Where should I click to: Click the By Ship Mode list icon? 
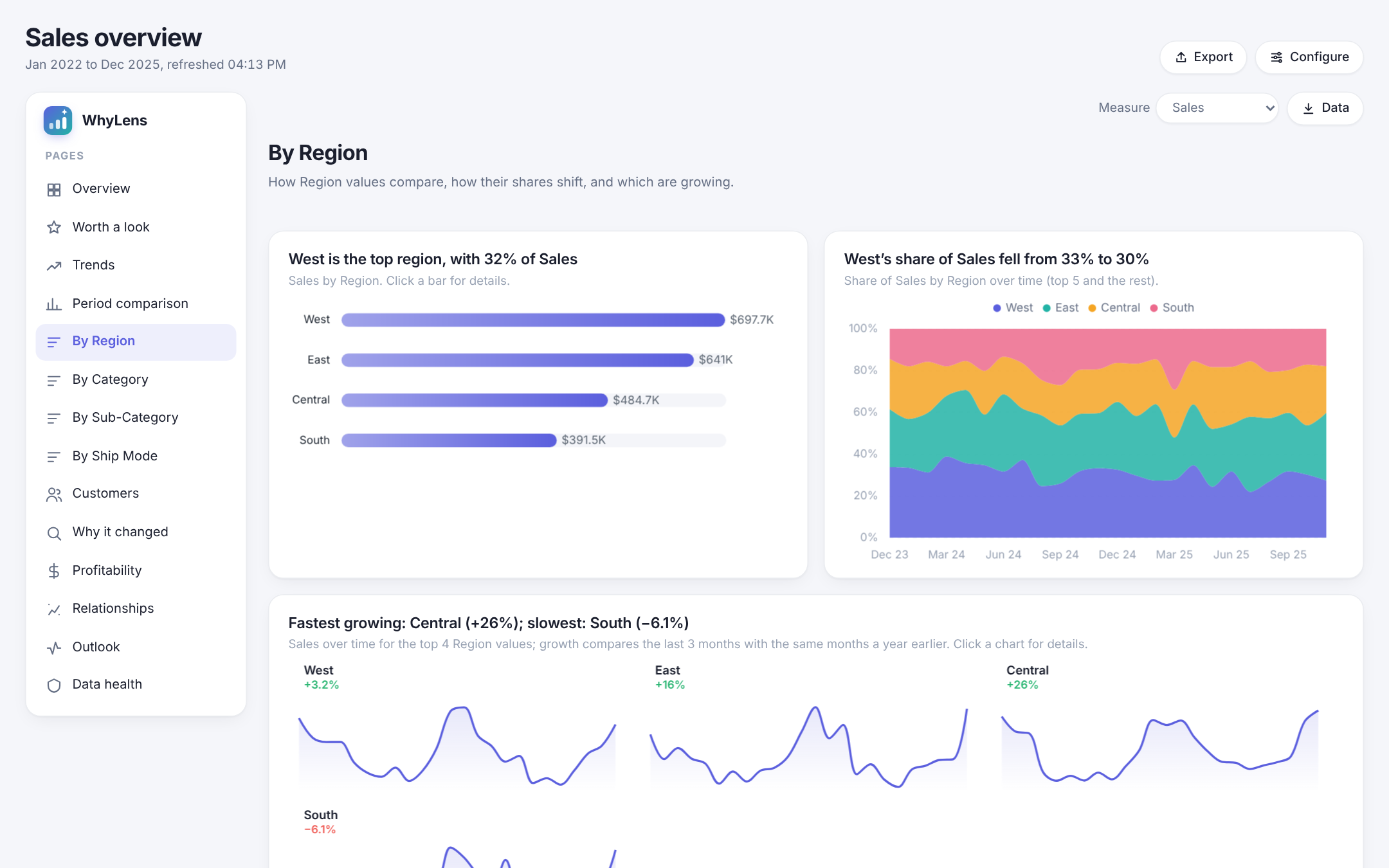pyautogui.click(x=54, y=457)
